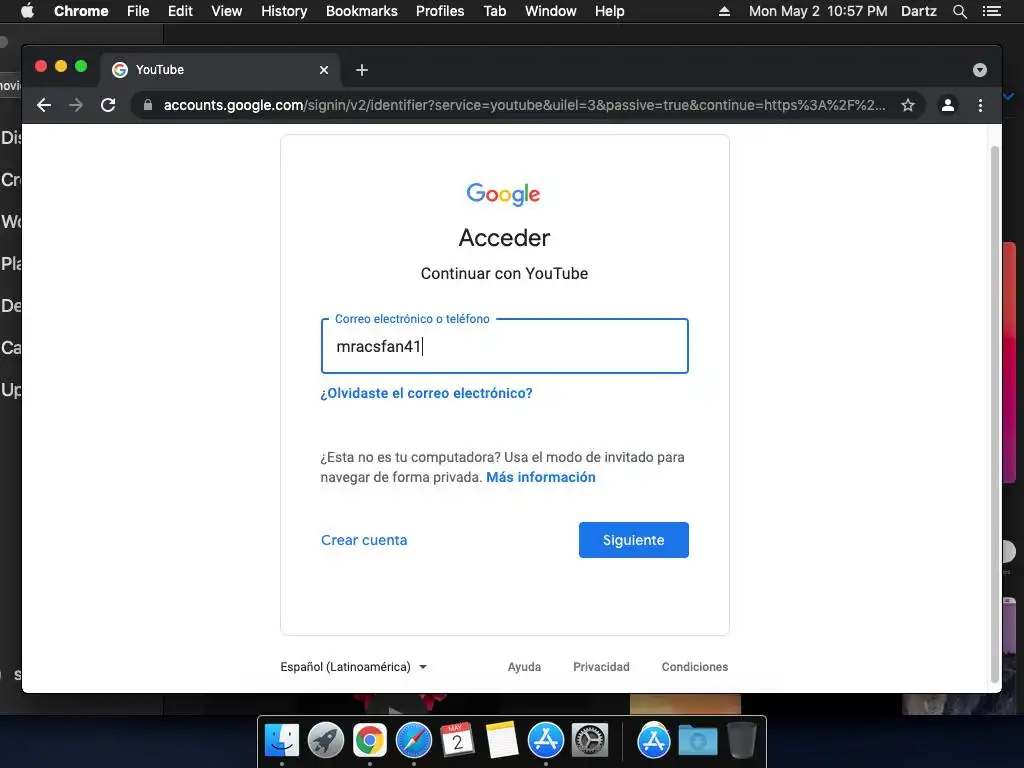This screenshot has width=1024, height=768.
Task: Open Spotlight search magnifier
Action: [959, 11]
